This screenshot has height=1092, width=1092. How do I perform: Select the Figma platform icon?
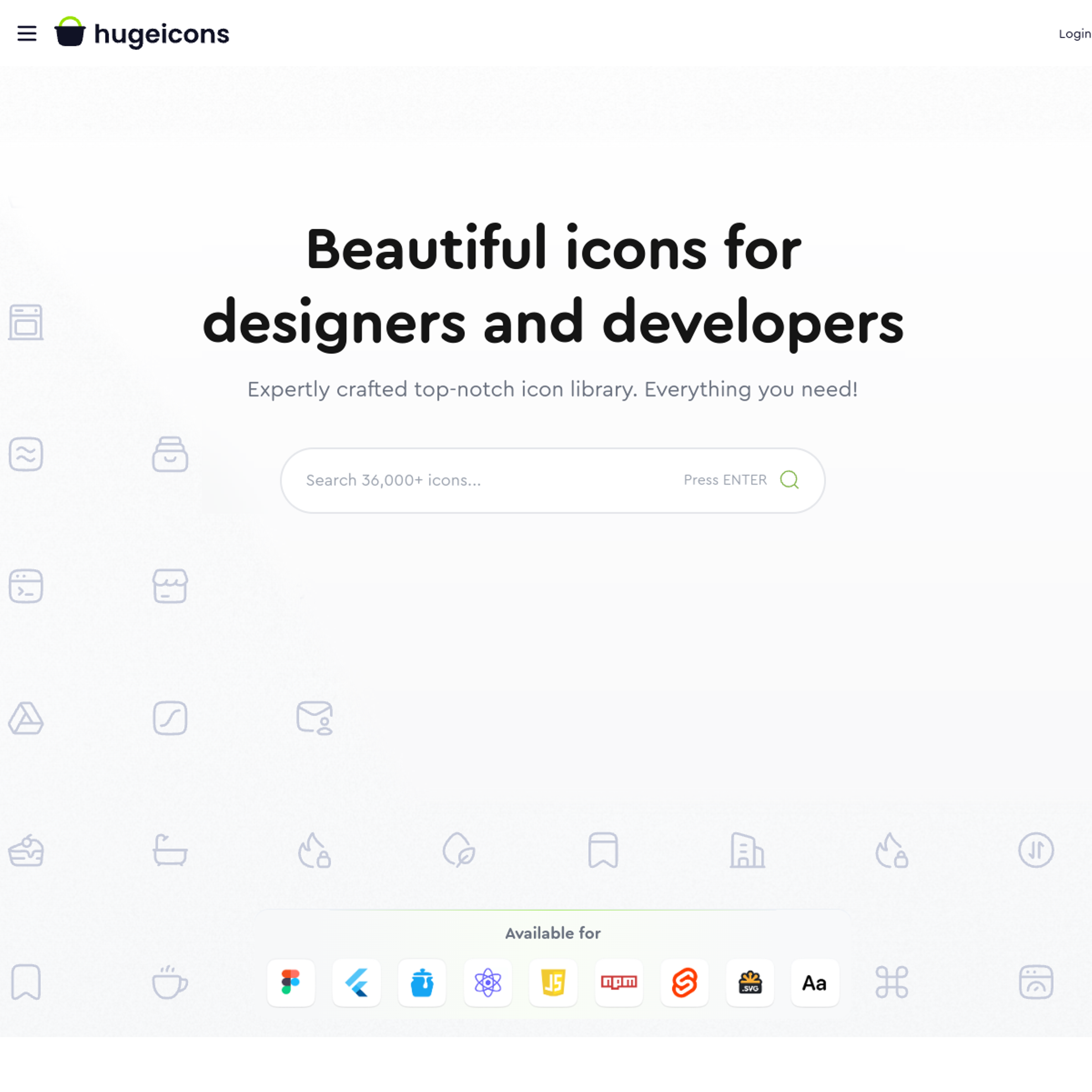tap(291, 982)
